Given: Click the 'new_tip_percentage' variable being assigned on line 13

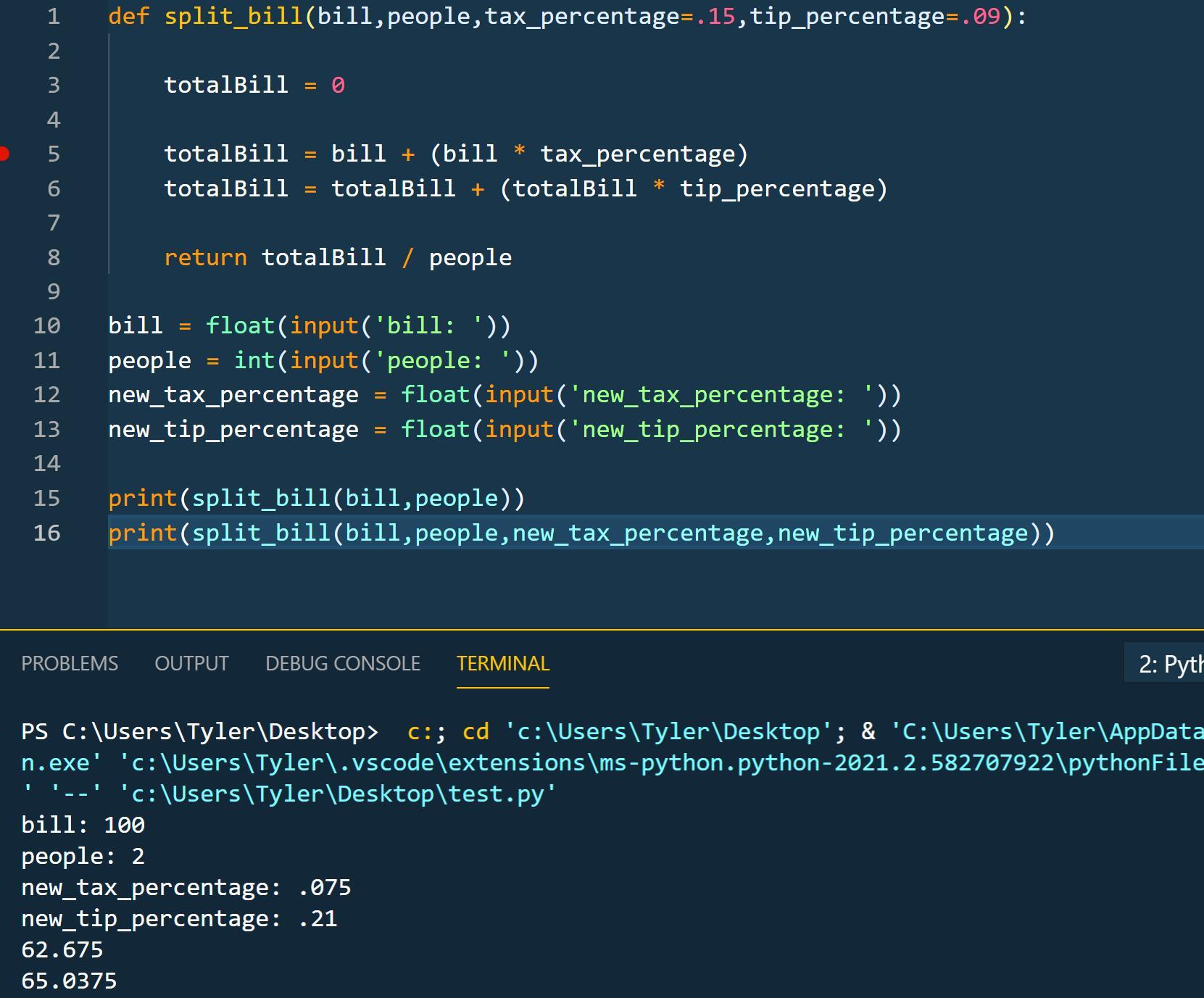Looking at the screenshot, I should 233,430.
